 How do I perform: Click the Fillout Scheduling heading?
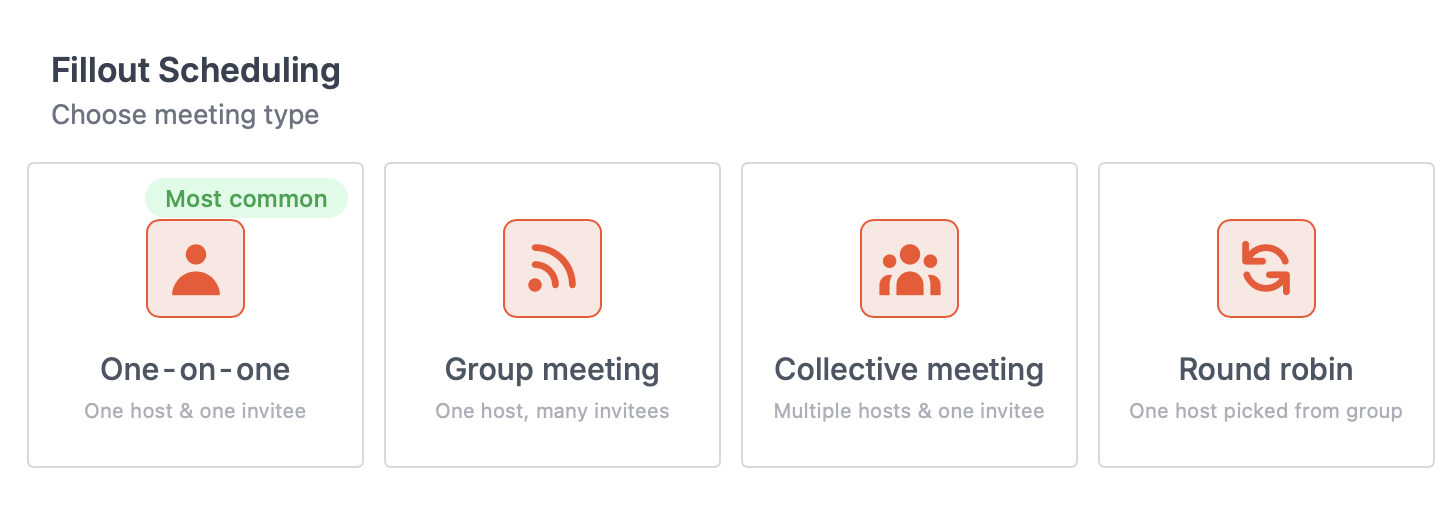(196, 71)
